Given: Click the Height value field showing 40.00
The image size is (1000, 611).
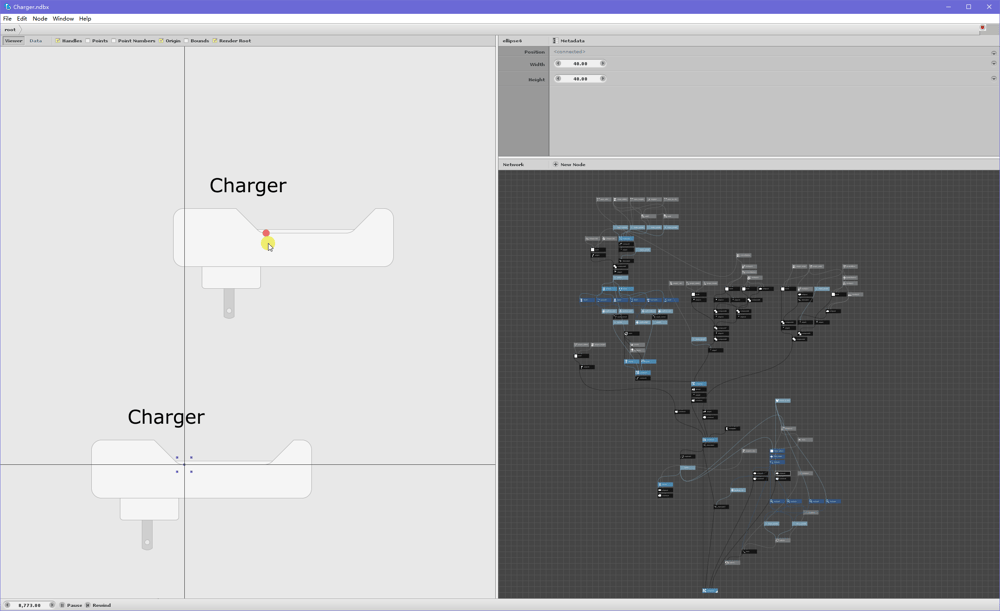Looking at the screenshot, I should (x=580, y=79).
